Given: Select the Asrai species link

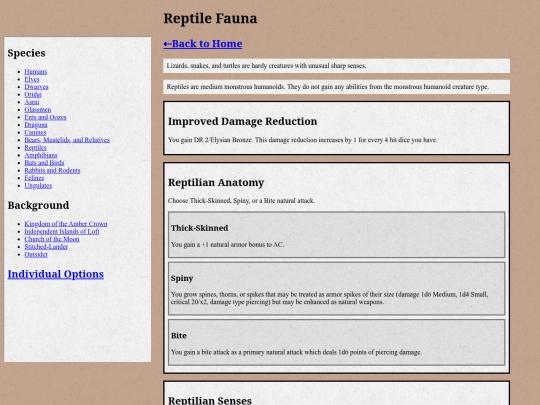Looking at the screenshot, I should [32, 102].
